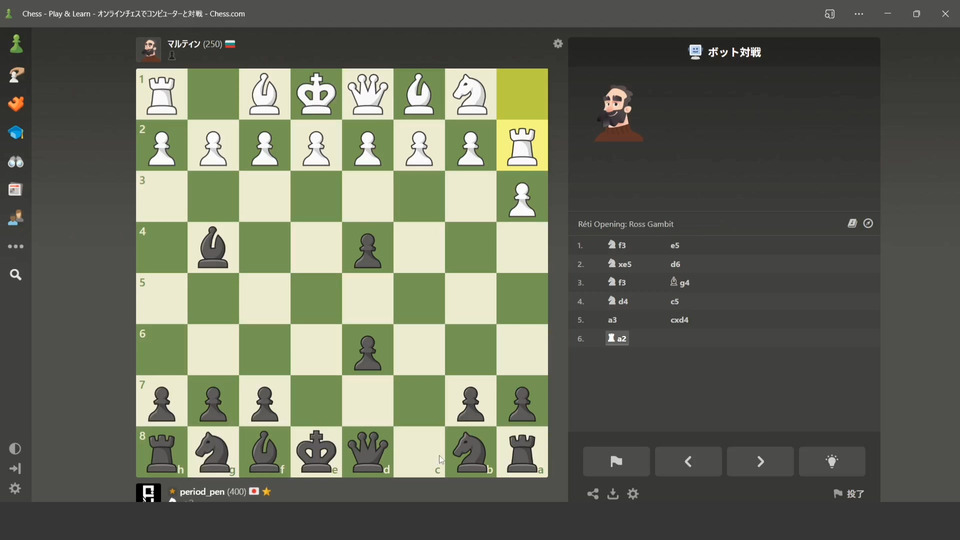Screen dimensions: 960x540
Task: Click the star badge next to period_pen
Action: pos(266,492)
